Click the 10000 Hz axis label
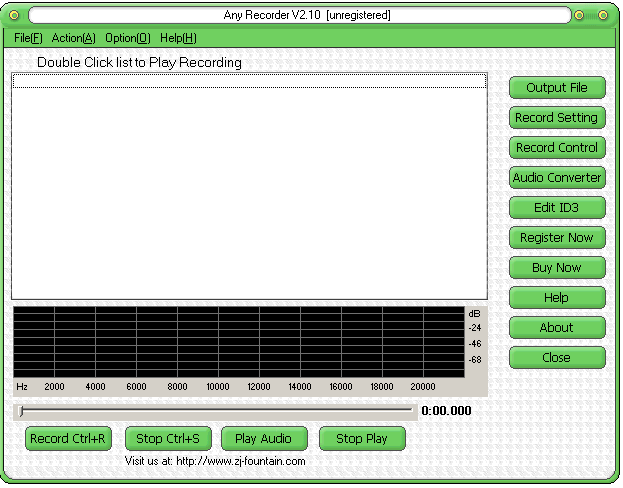Screen dimensions: 623x488 [x=218, y=387]
